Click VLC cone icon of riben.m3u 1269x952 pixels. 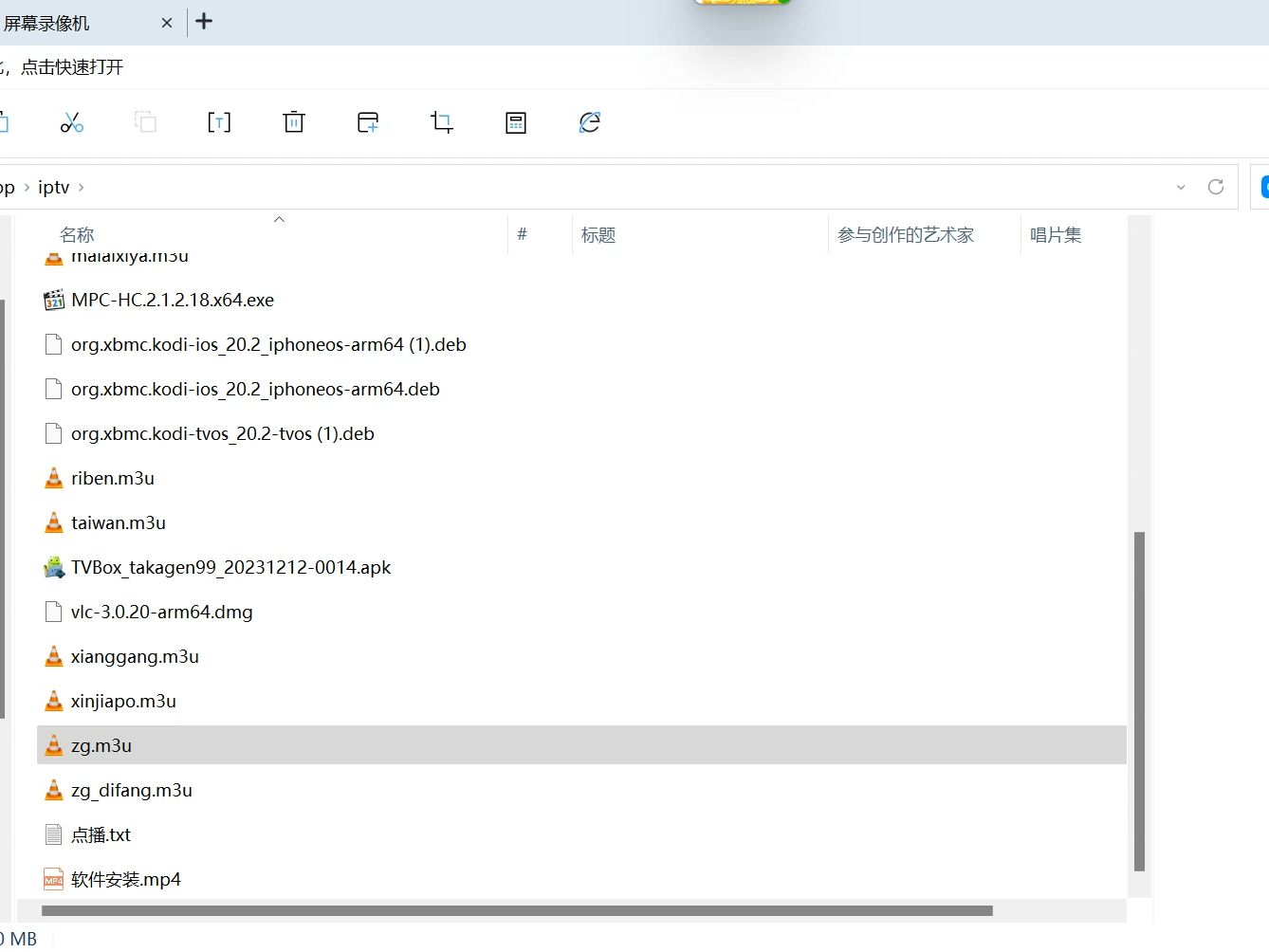(x=54, y=478)
